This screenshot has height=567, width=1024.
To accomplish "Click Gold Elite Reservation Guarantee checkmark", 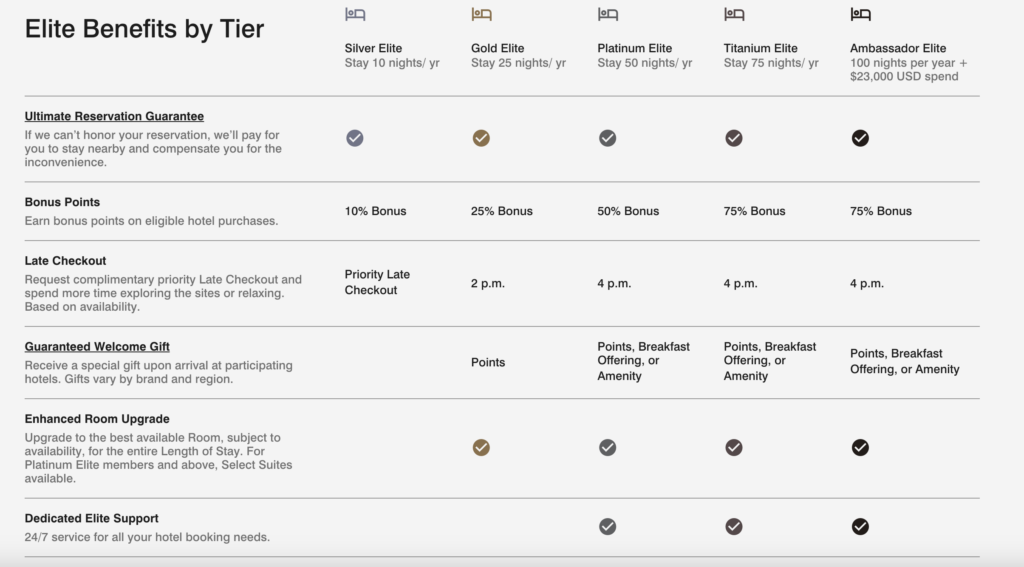I will coord(481,138).
